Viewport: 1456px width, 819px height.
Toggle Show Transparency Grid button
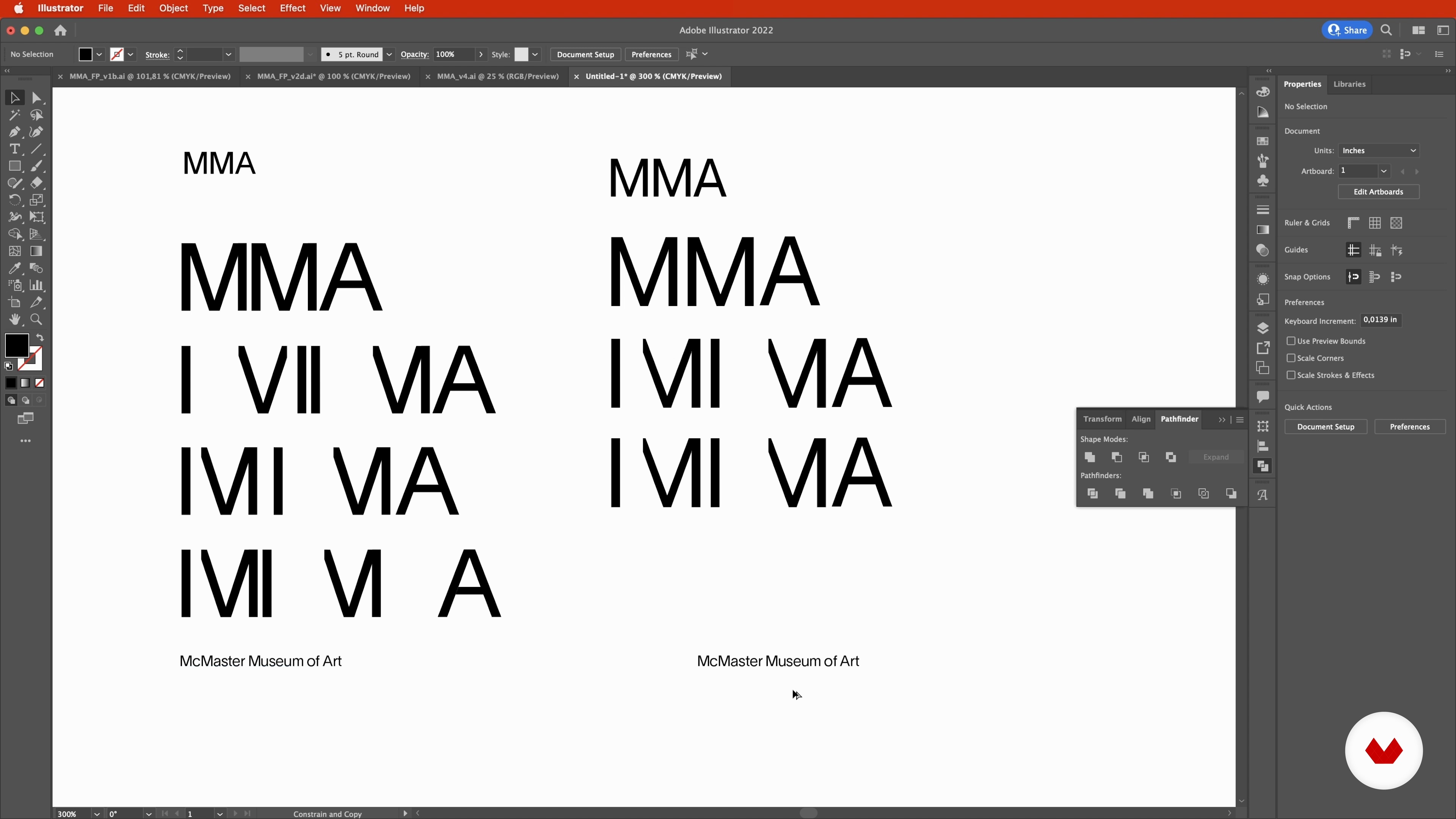[1396, 223]
